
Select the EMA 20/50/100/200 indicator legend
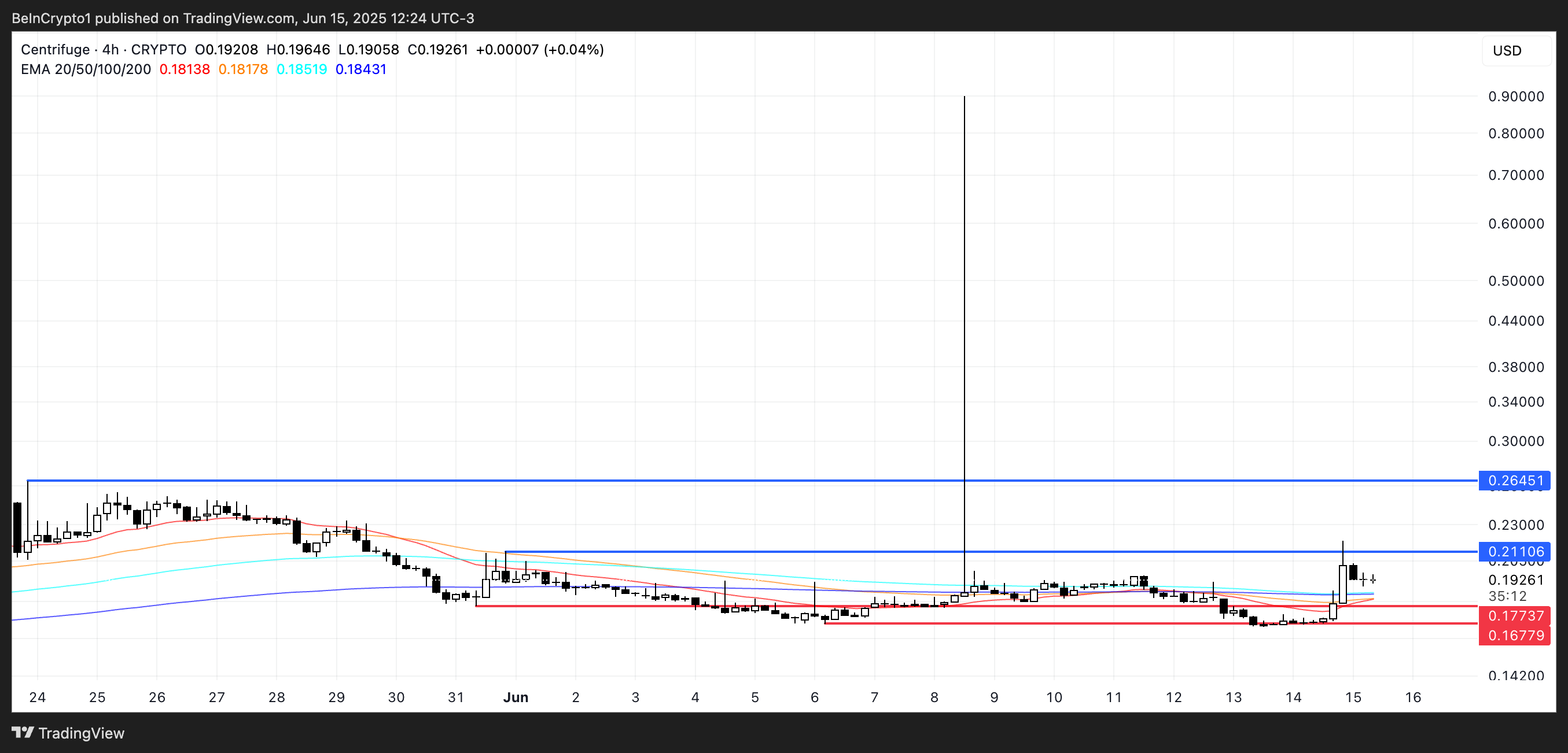[85, 69]
